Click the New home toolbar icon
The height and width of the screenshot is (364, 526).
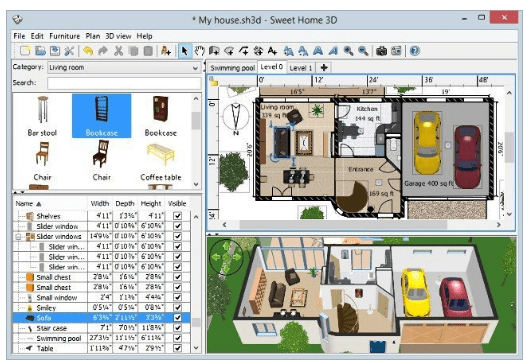(x=25, y=51)
